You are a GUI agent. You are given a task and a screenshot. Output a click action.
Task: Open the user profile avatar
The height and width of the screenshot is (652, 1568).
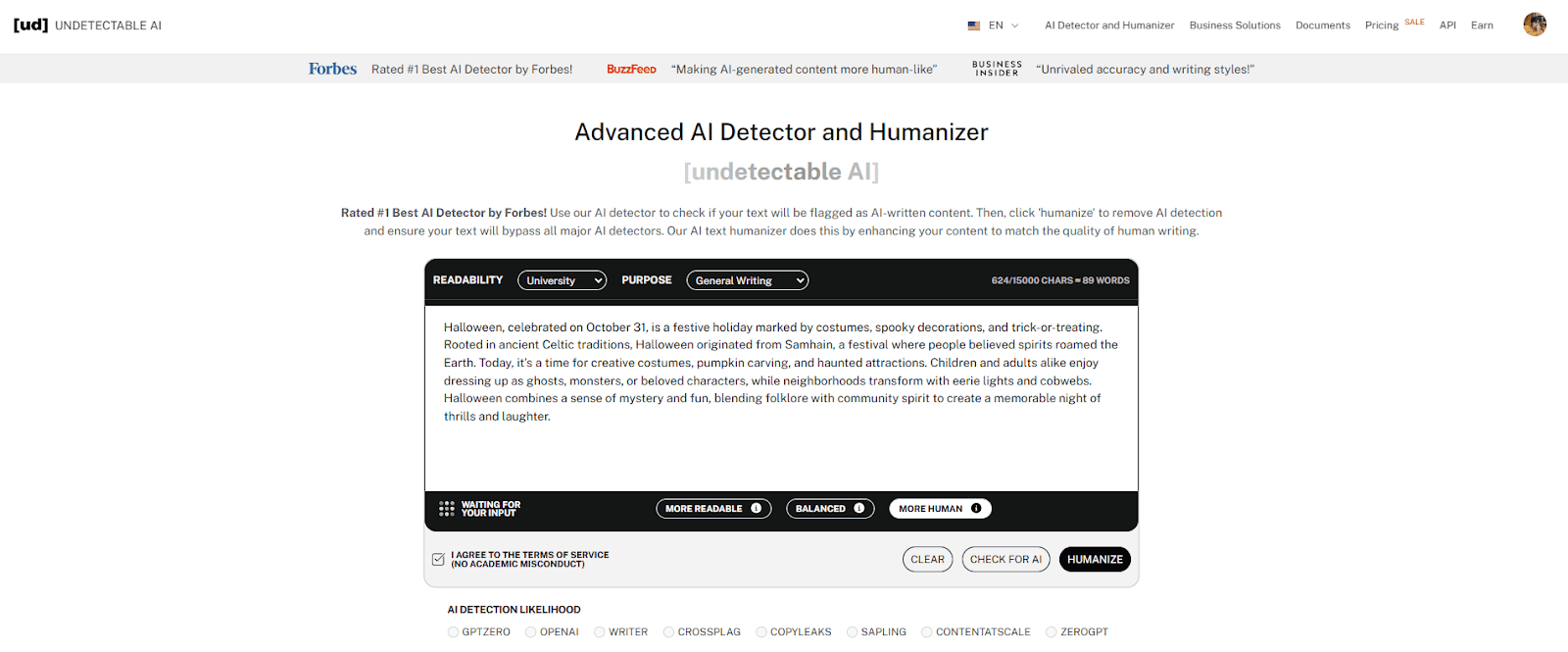[x=1535, y=25]
